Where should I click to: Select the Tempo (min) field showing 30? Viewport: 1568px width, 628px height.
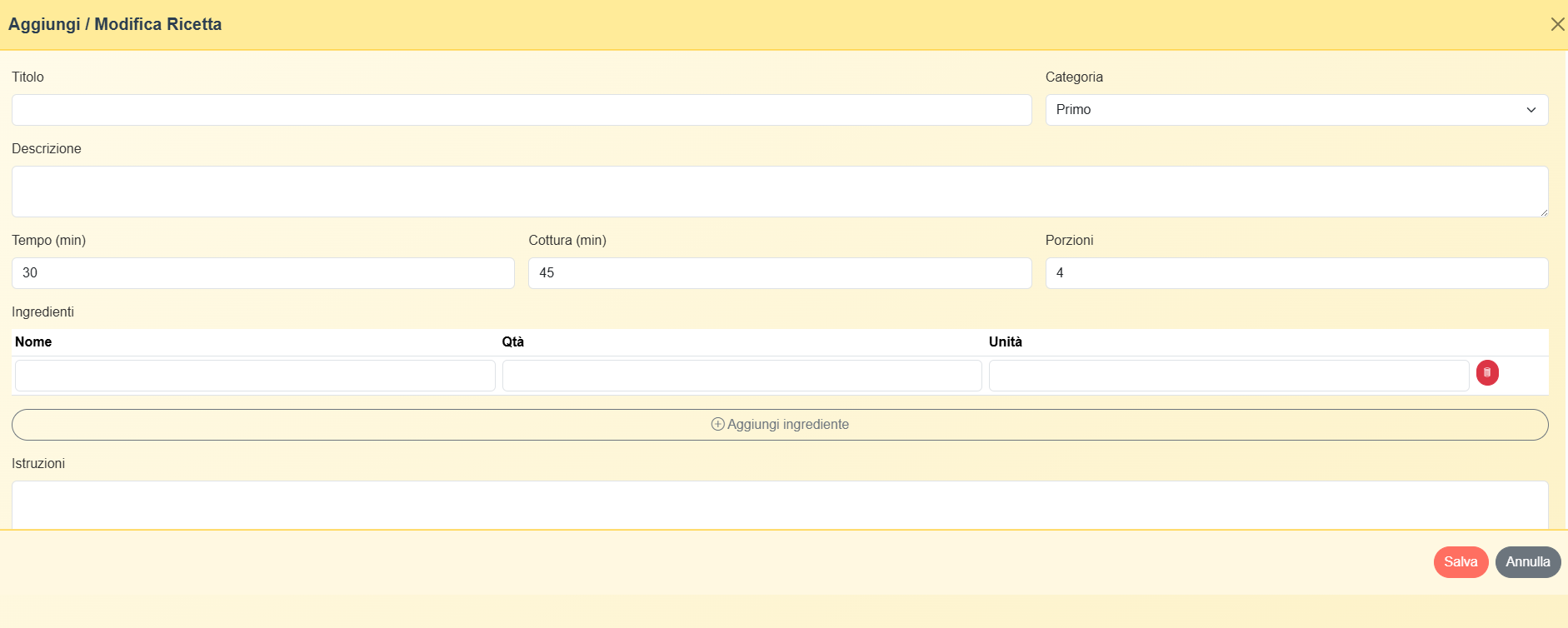coord(262,273)
